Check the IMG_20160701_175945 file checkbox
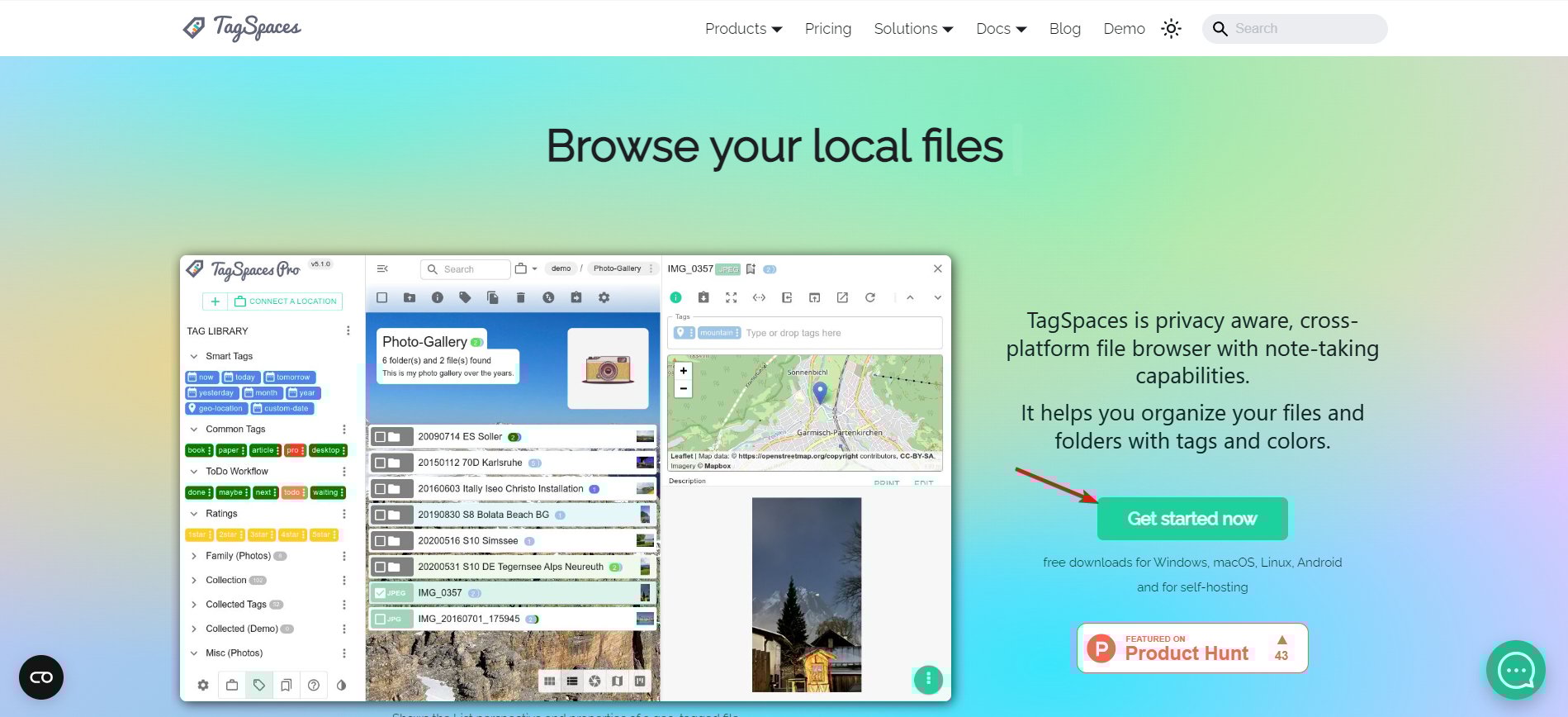This screenshot has width=1568, height=717. [x=380, y=619]
